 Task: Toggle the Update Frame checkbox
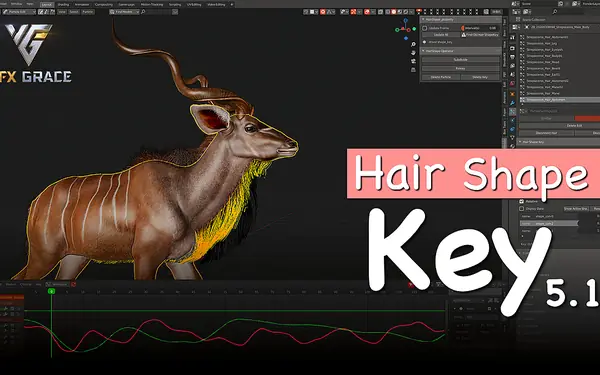pos(424,28)
